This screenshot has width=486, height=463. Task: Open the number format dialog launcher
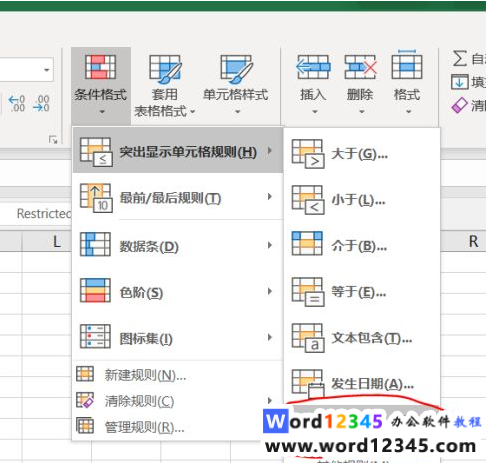click(x=53, y=140)
